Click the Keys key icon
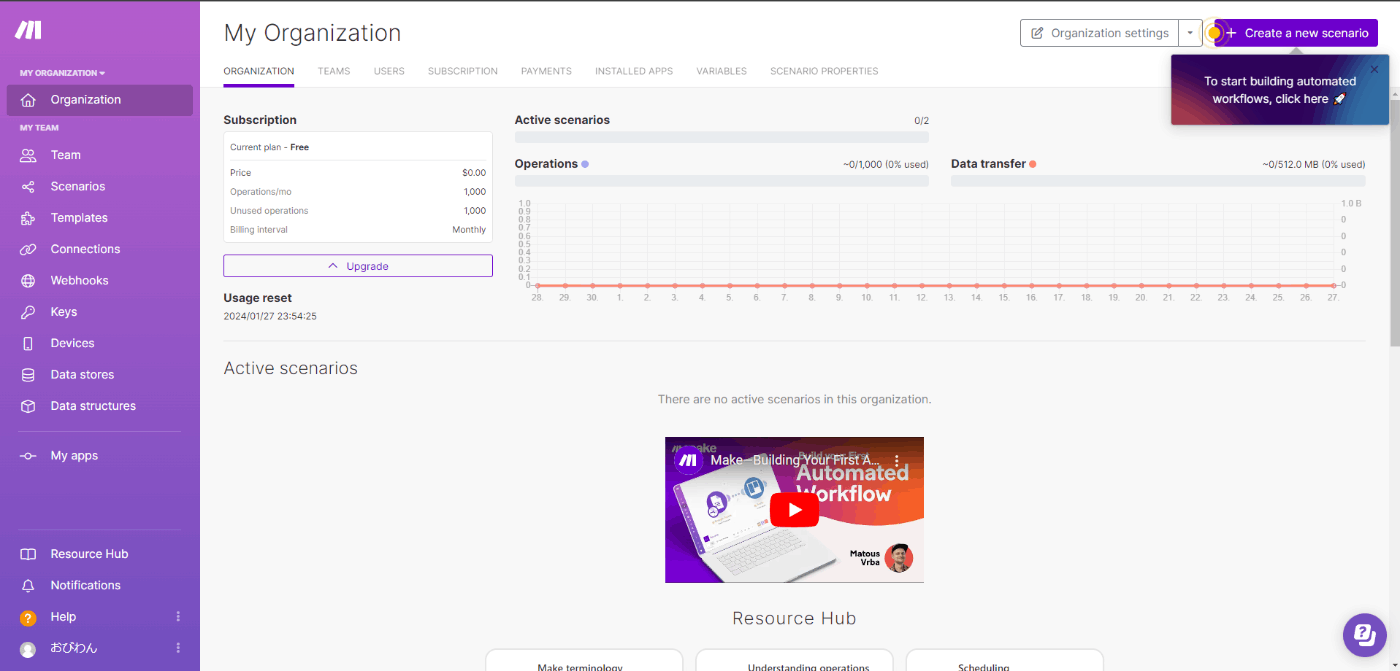Image resolution: width=1400 pixels, height=671 pixels. 28,312
